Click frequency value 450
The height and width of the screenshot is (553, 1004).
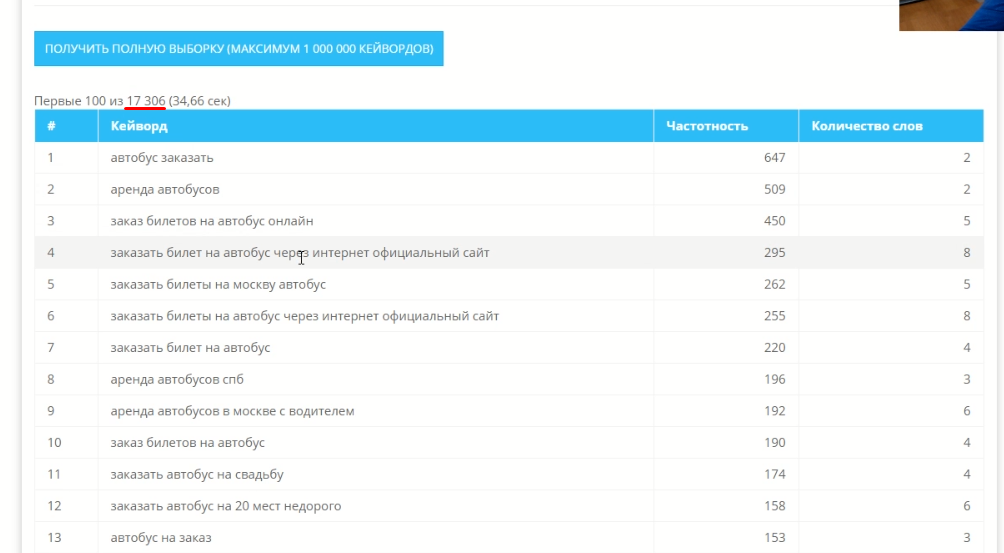(774, 221)
